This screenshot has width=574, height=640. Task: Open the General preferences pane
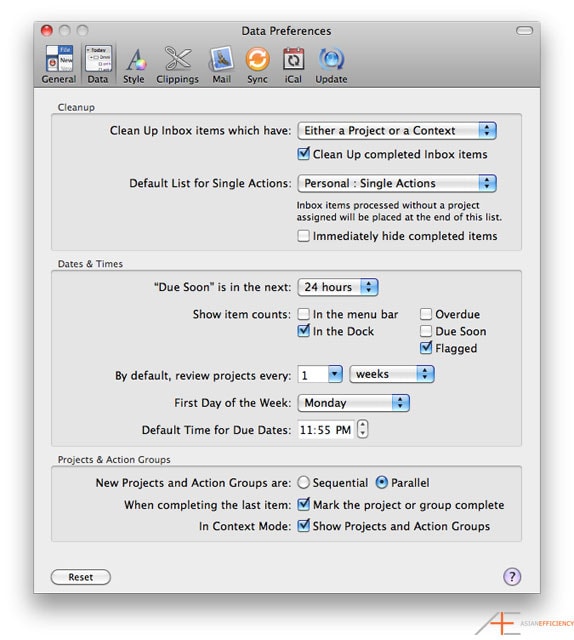pyautogui.click(x=59, y=64)
